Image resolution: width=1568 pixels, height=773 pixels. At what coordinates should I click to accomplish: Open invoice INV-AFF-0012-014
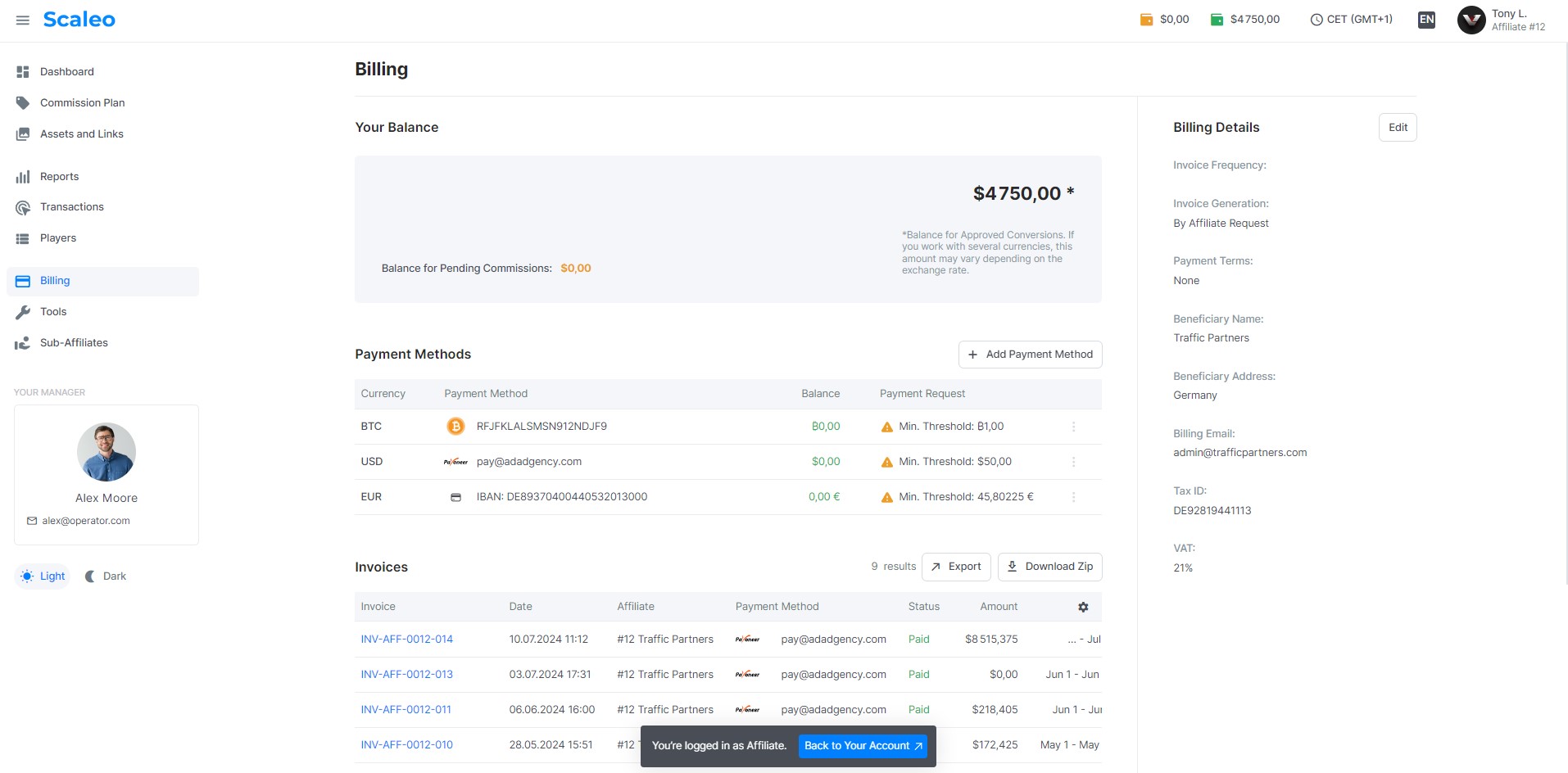[x=406, y=639]
